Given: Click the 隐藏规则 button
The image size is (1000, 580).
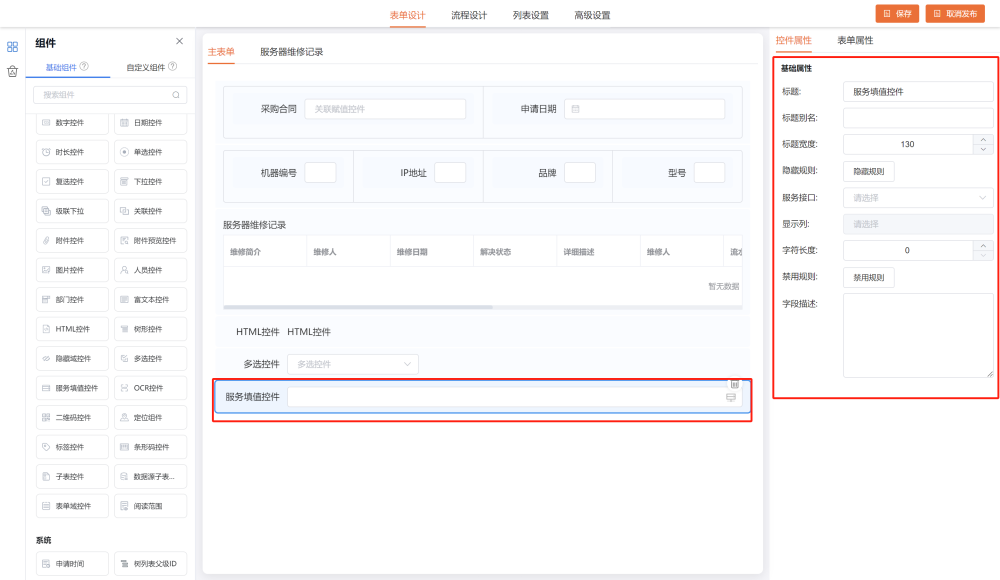Looking at the screenshot, I should (868, 171).
